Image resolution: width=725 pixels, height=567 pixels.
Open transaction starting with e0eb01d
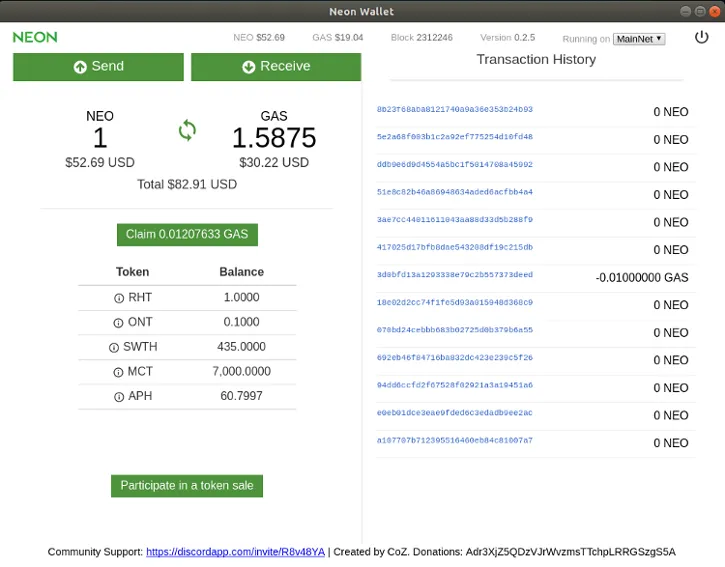pyautogui.click(x=455, y=413)
